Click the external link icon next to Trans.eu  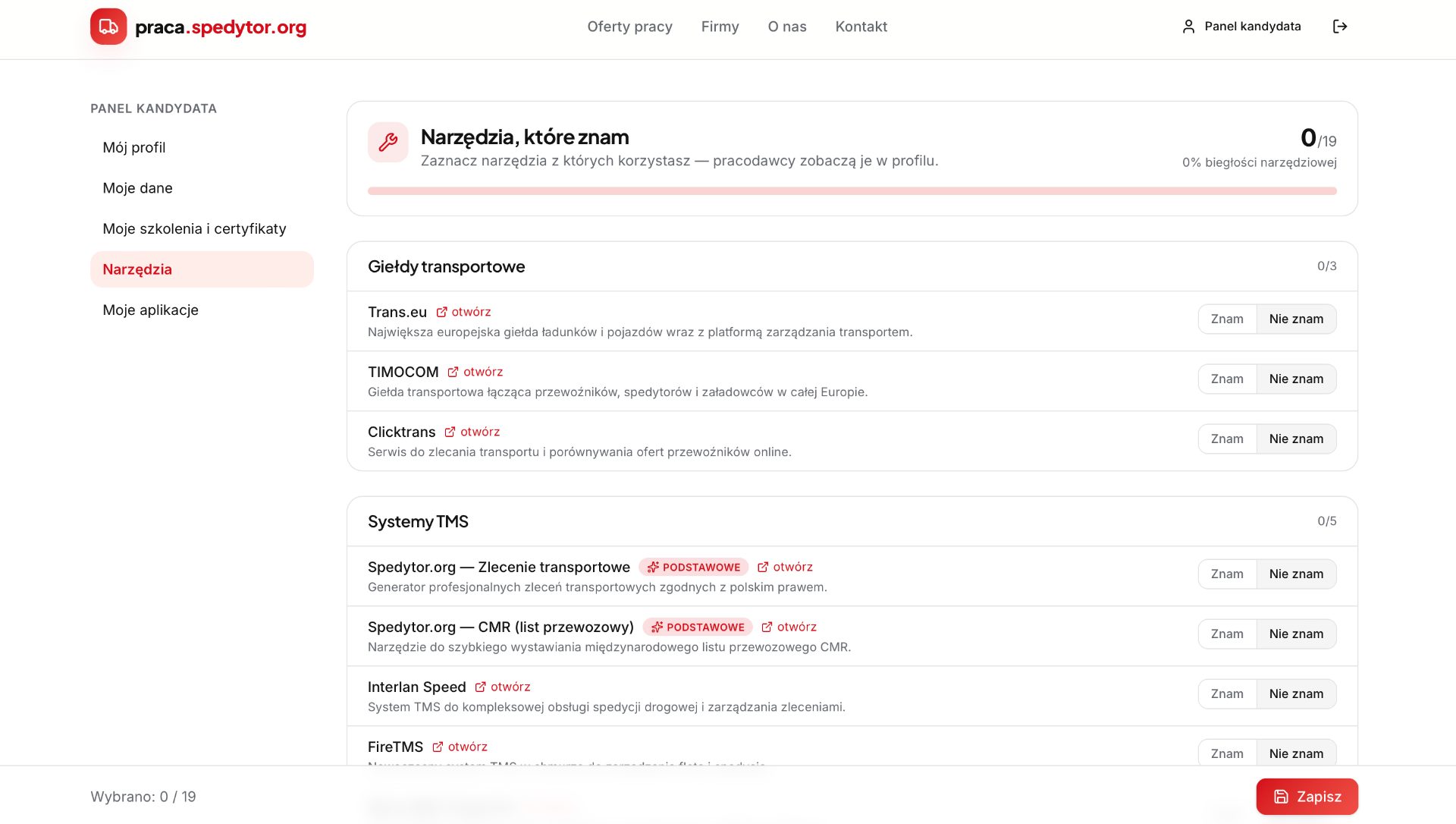441,312
